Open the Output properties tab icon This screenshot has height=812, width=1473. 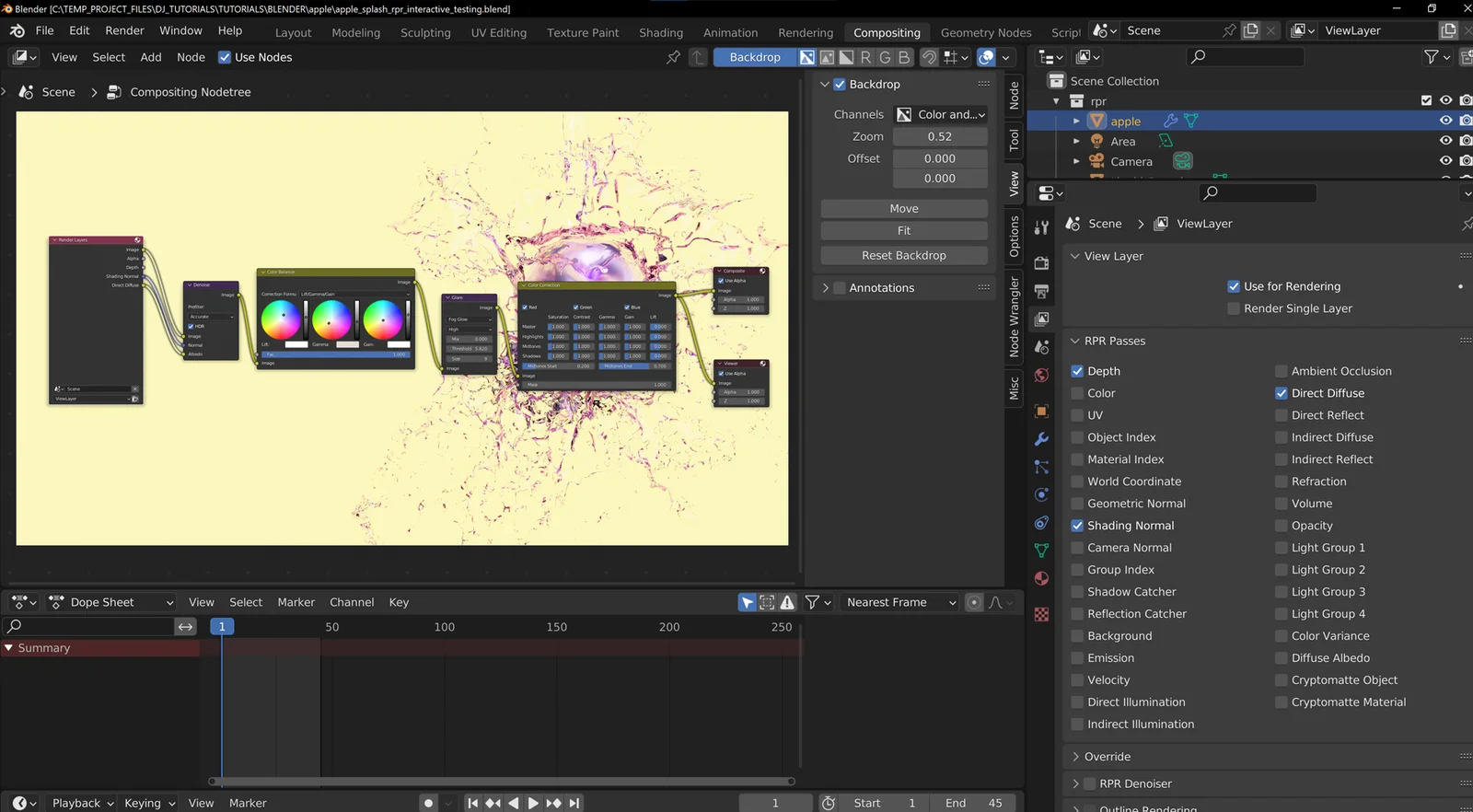click(x=1041, y=291)
